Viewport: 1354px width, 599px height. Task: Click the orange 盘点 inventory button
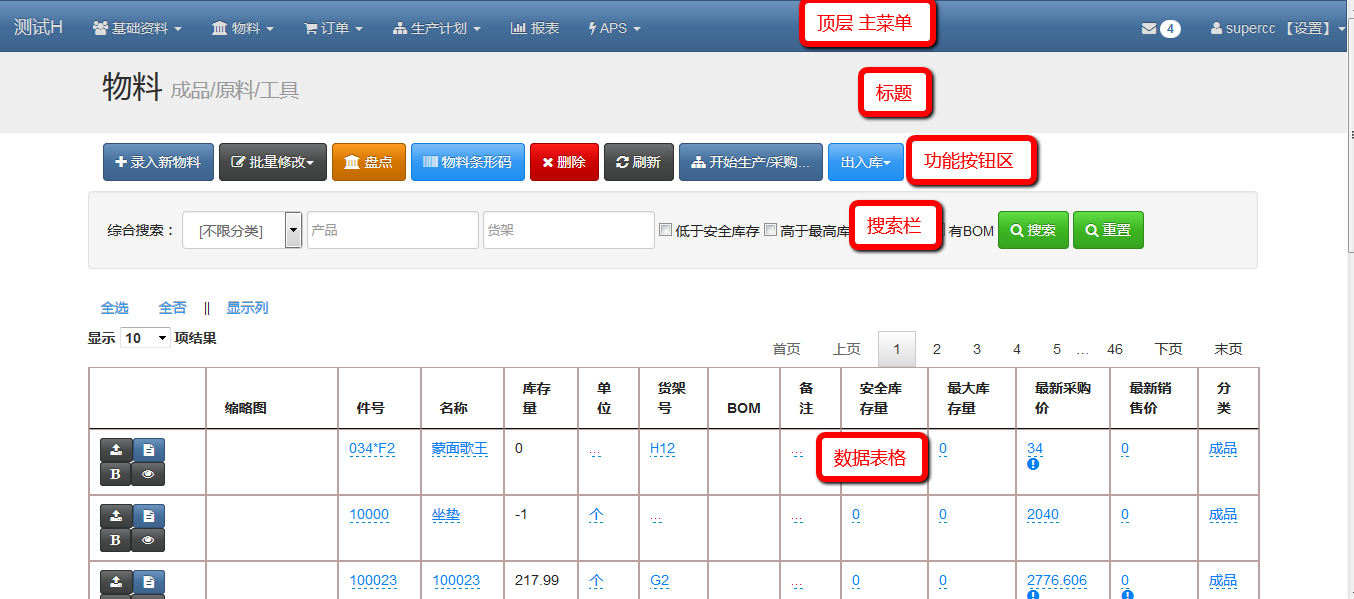pyautogui.click(x=368, y=162)
